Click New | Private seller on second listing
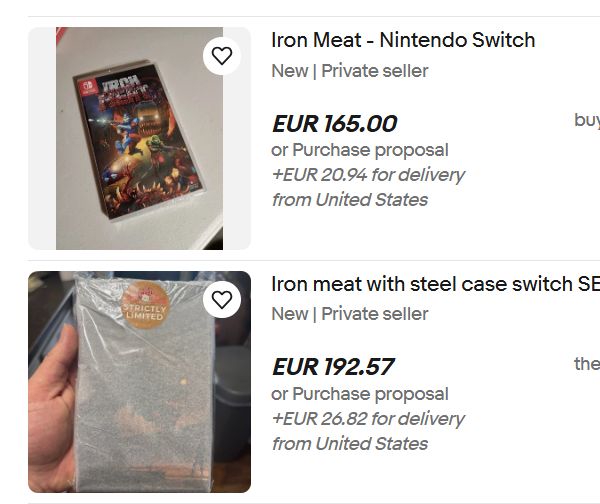Screen dimensions: 600x504 pyautogui.click(x=349, y=314)
